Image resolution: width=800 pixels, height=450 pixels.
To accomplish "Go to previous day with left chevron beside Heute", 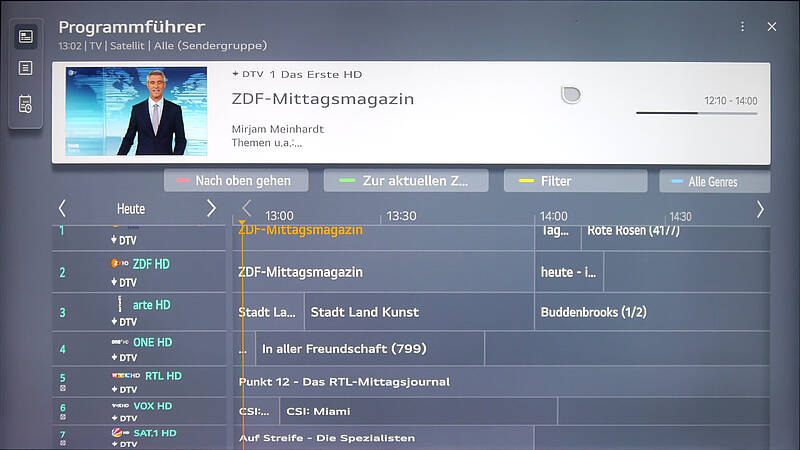I will tap(62, 208).
